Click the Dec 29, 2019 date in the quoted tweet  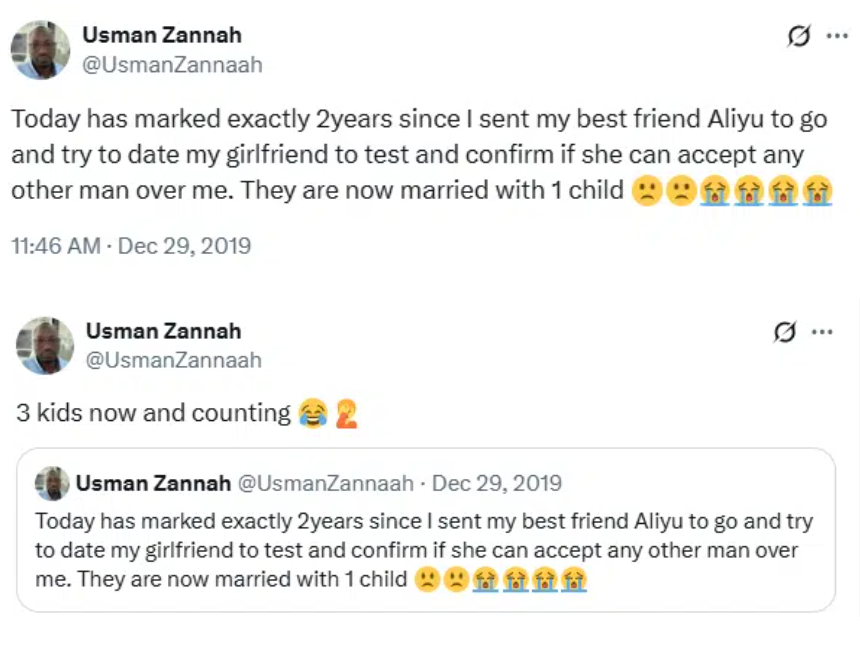pyautogui.click(x=497, y=483)
